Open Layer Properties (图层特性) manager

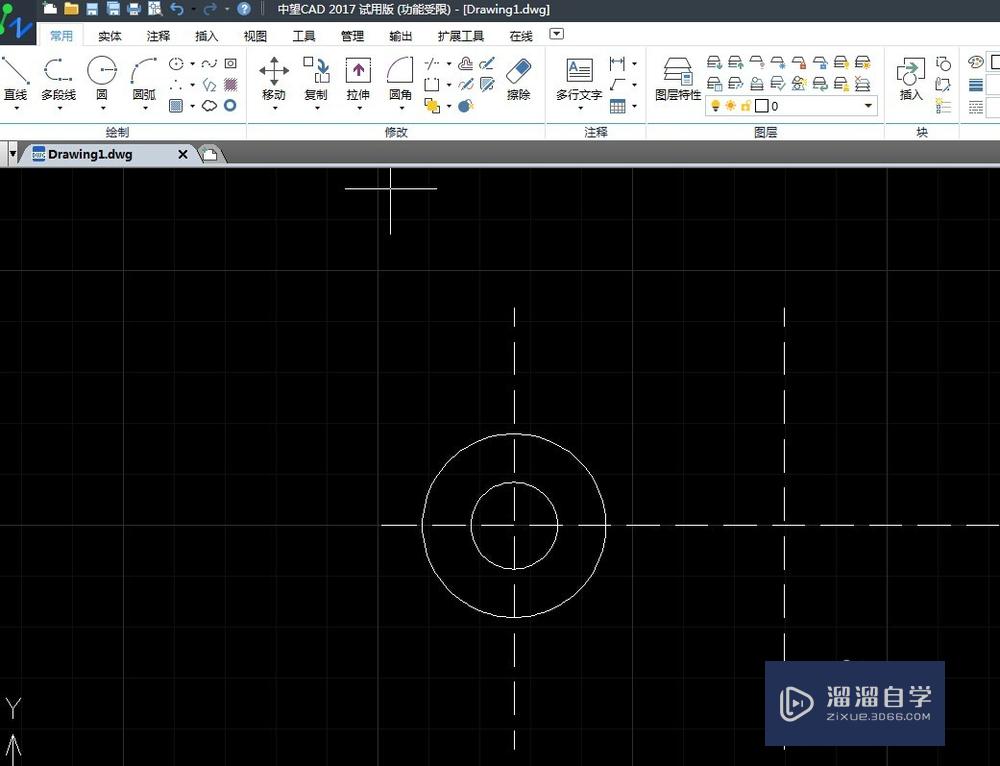click(678, 78)
